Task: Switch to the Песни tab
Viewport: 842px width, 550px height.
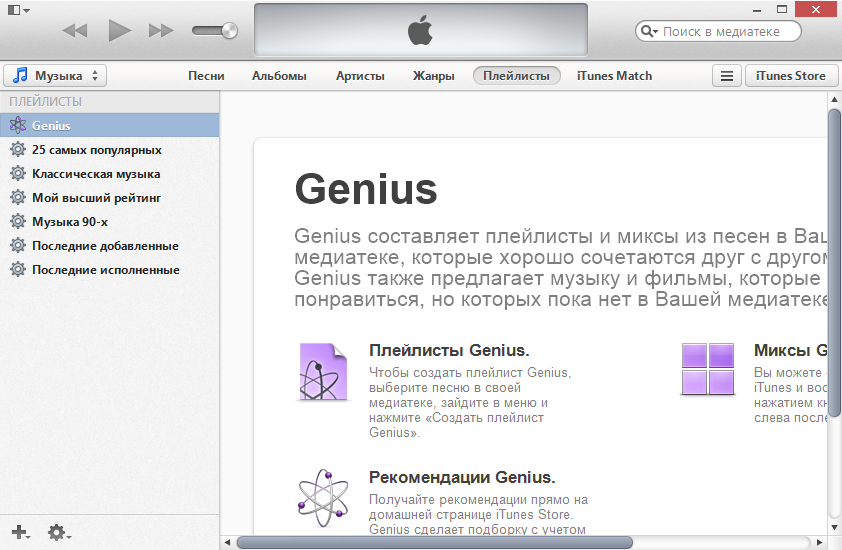Action: [206, 76]
